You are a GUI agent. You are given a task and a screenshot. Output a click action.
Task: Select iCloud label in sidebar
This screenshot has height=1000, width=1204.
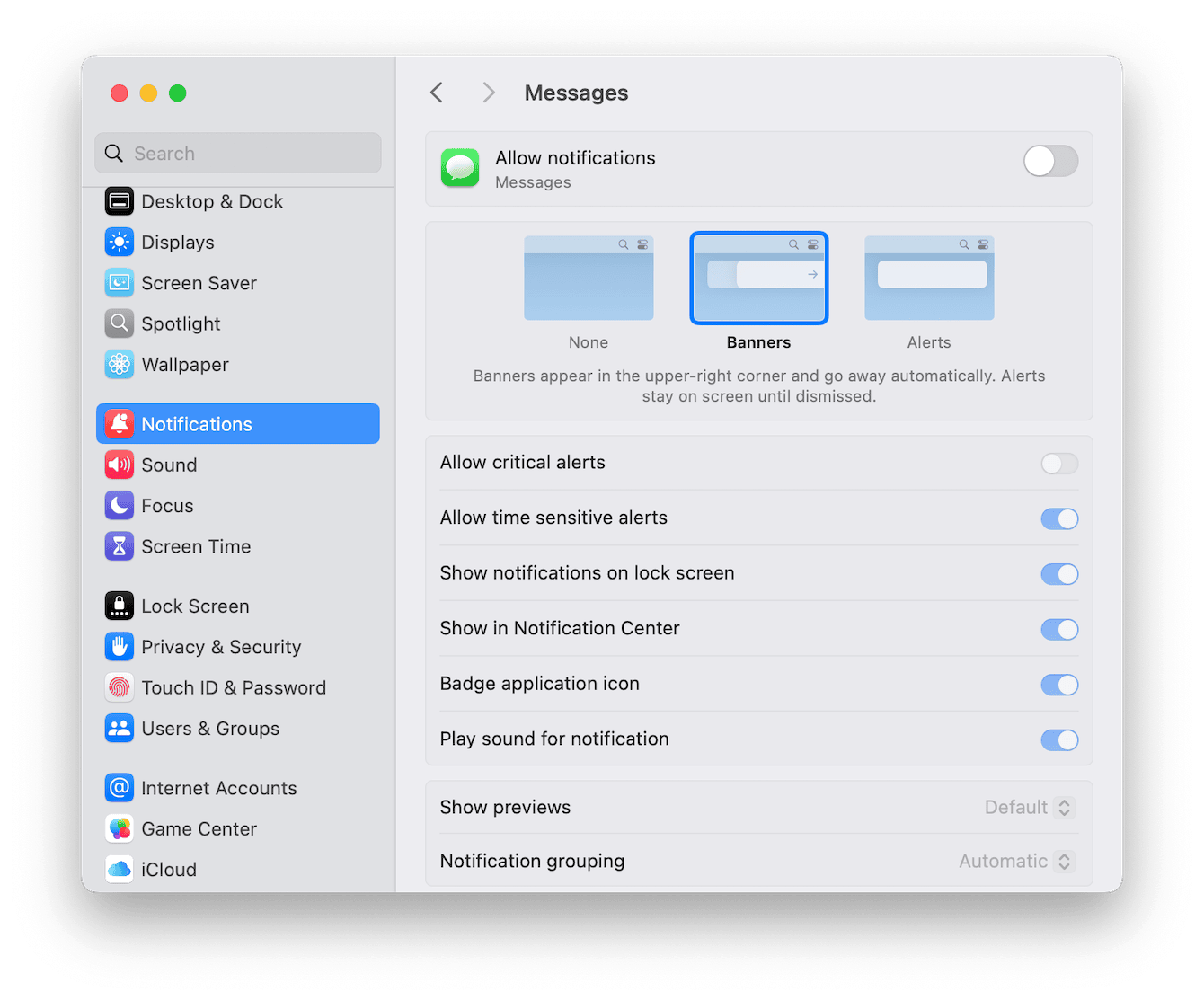[169, 870]
